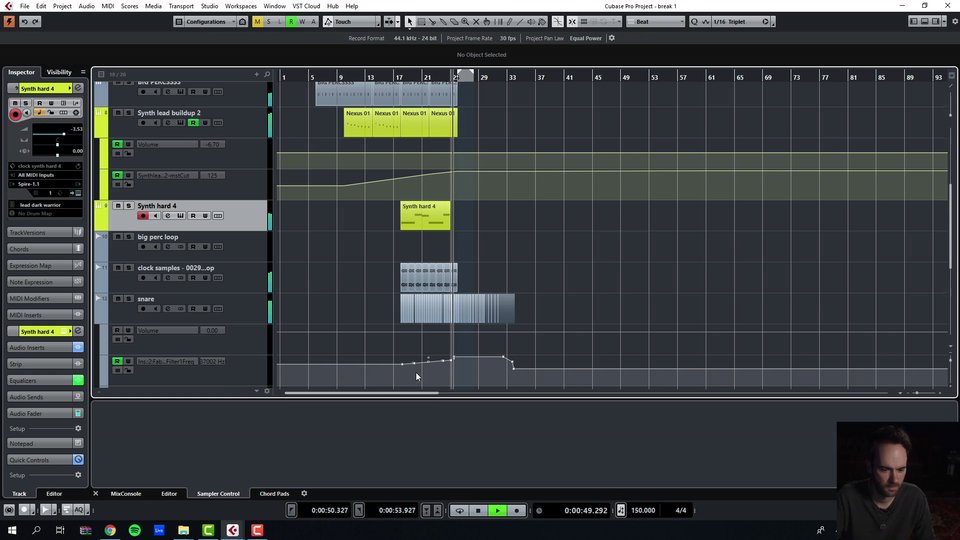Close lower zone with X button
This screenshot has width=960, height=540.
(x=96, y=493)
